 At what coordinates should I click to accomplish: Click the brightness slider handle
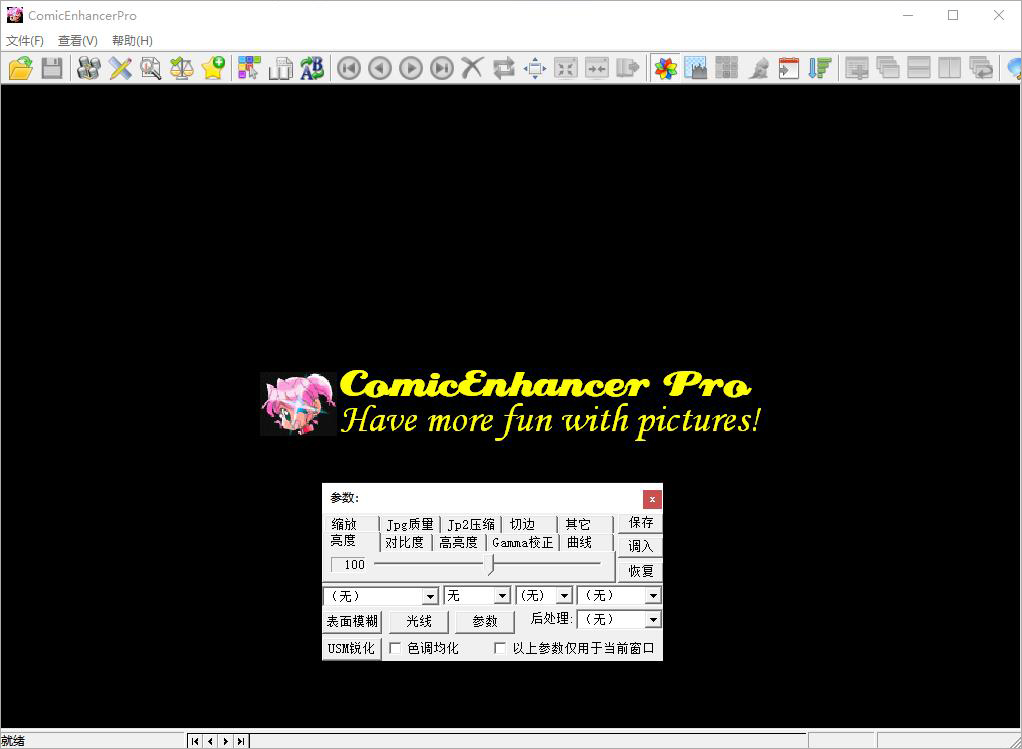click(x=490, y=565)
